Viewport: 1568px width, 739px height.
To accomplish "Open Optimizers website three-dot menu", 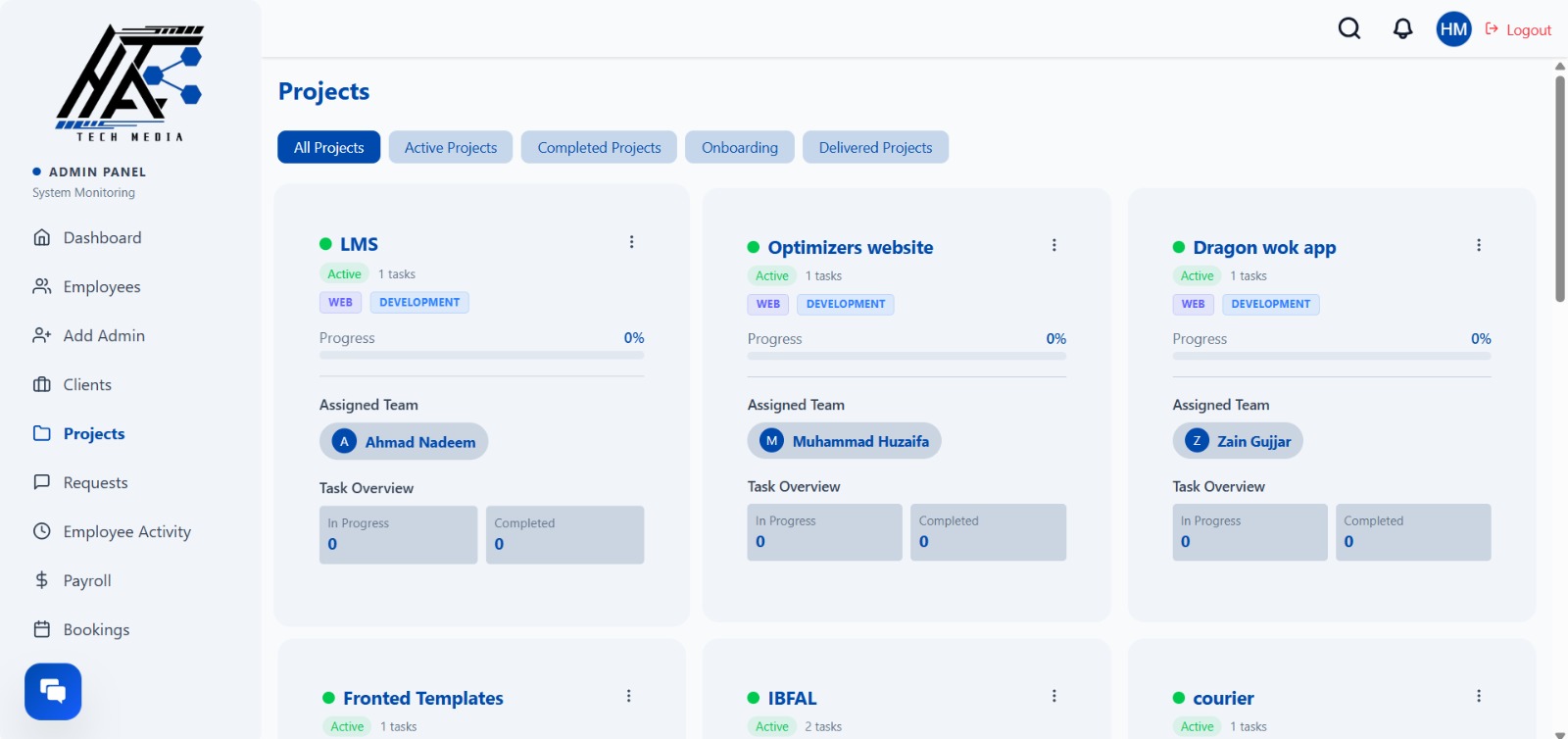I will tap(1053, 245).
